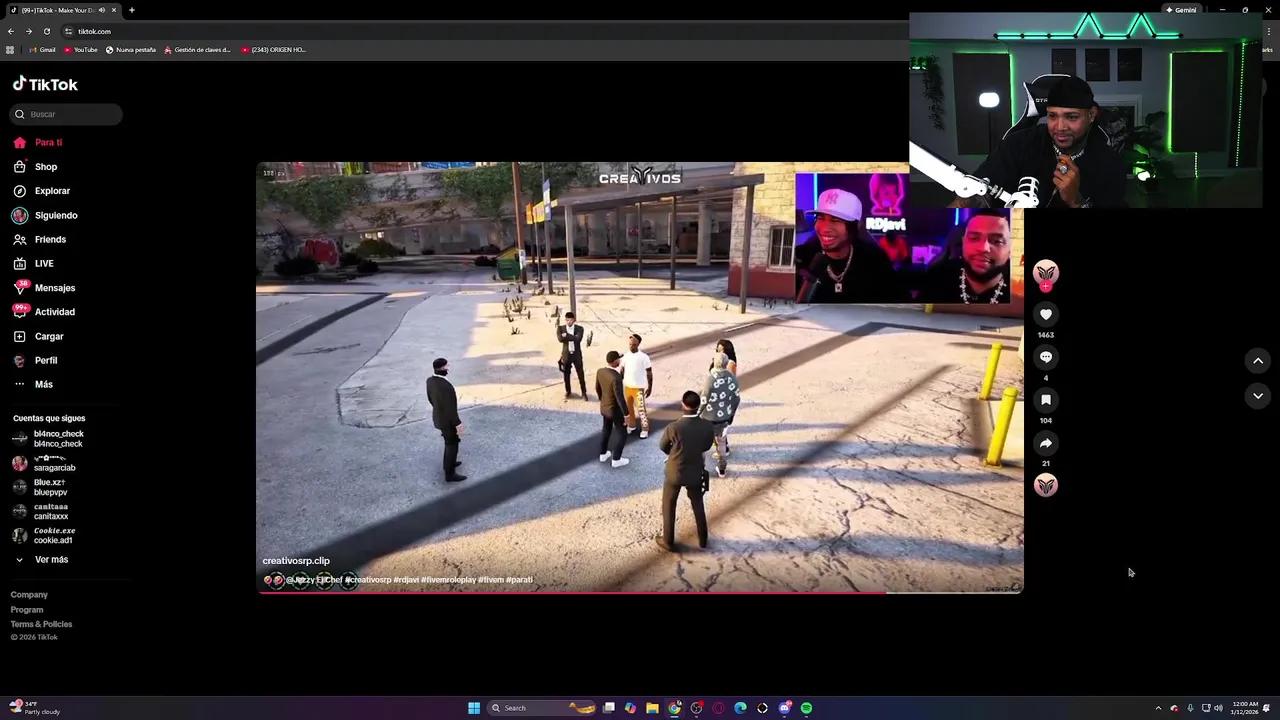Open Spotify from taskbar
1280x720 pixels.
click(x=806, y=708)
